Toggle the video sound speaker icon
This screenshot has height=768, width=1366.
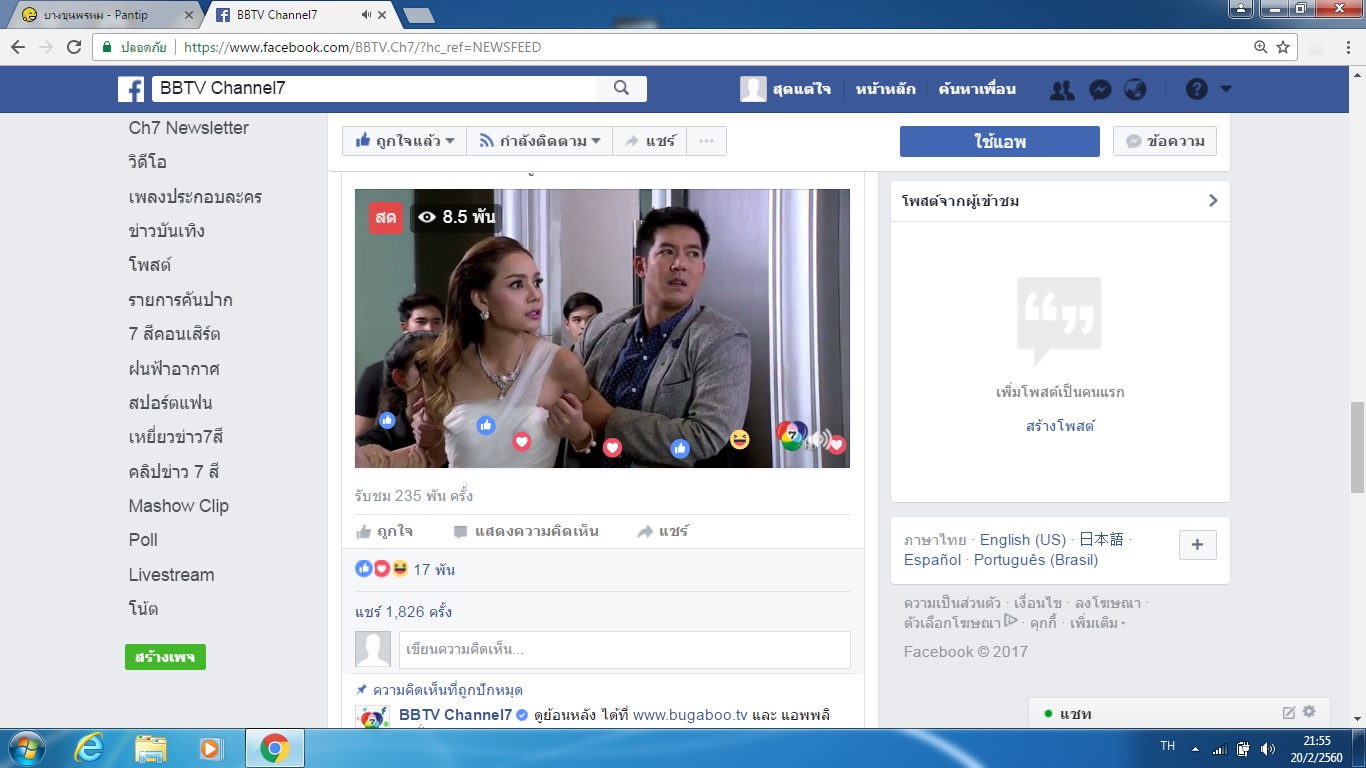pos(818,439)
